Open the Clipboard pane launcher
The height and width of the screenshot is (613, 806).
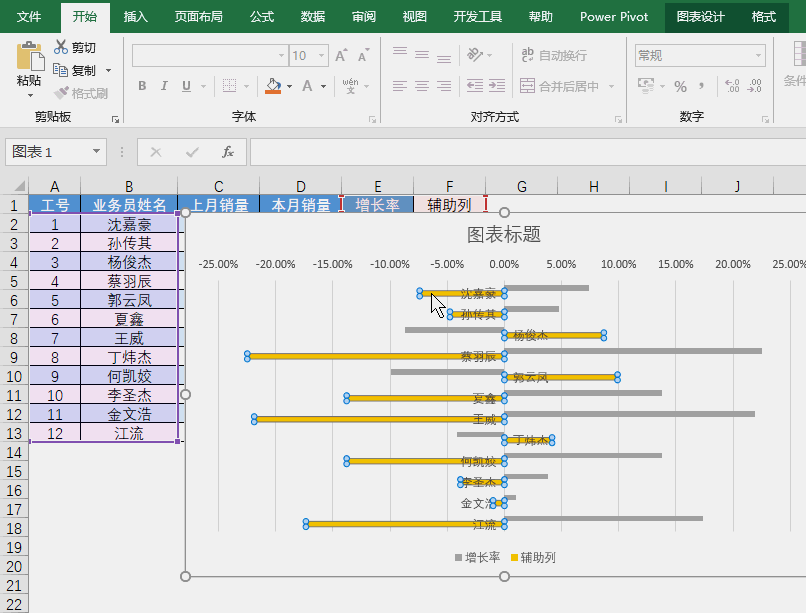tap(115, 119)
